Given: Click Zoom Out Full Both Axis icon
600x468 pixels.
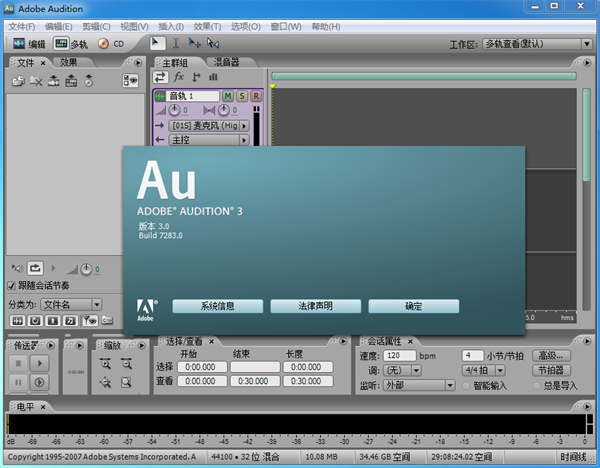Looking at the screenshot, I should click(105, 382).
